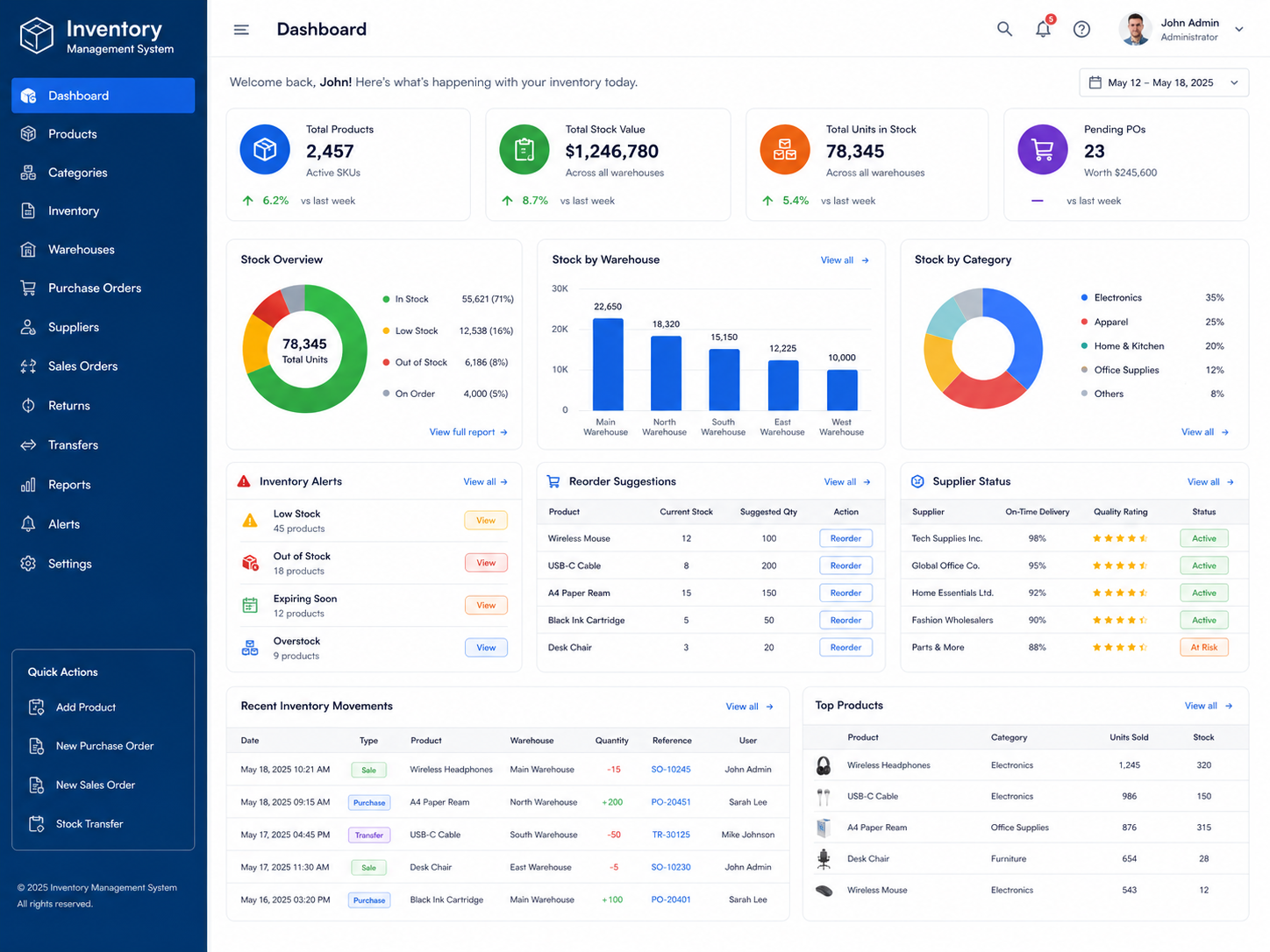Screen dimensions: 1270x952
Task: Click View all in Stock by Category
Action: pos(1205,432)
